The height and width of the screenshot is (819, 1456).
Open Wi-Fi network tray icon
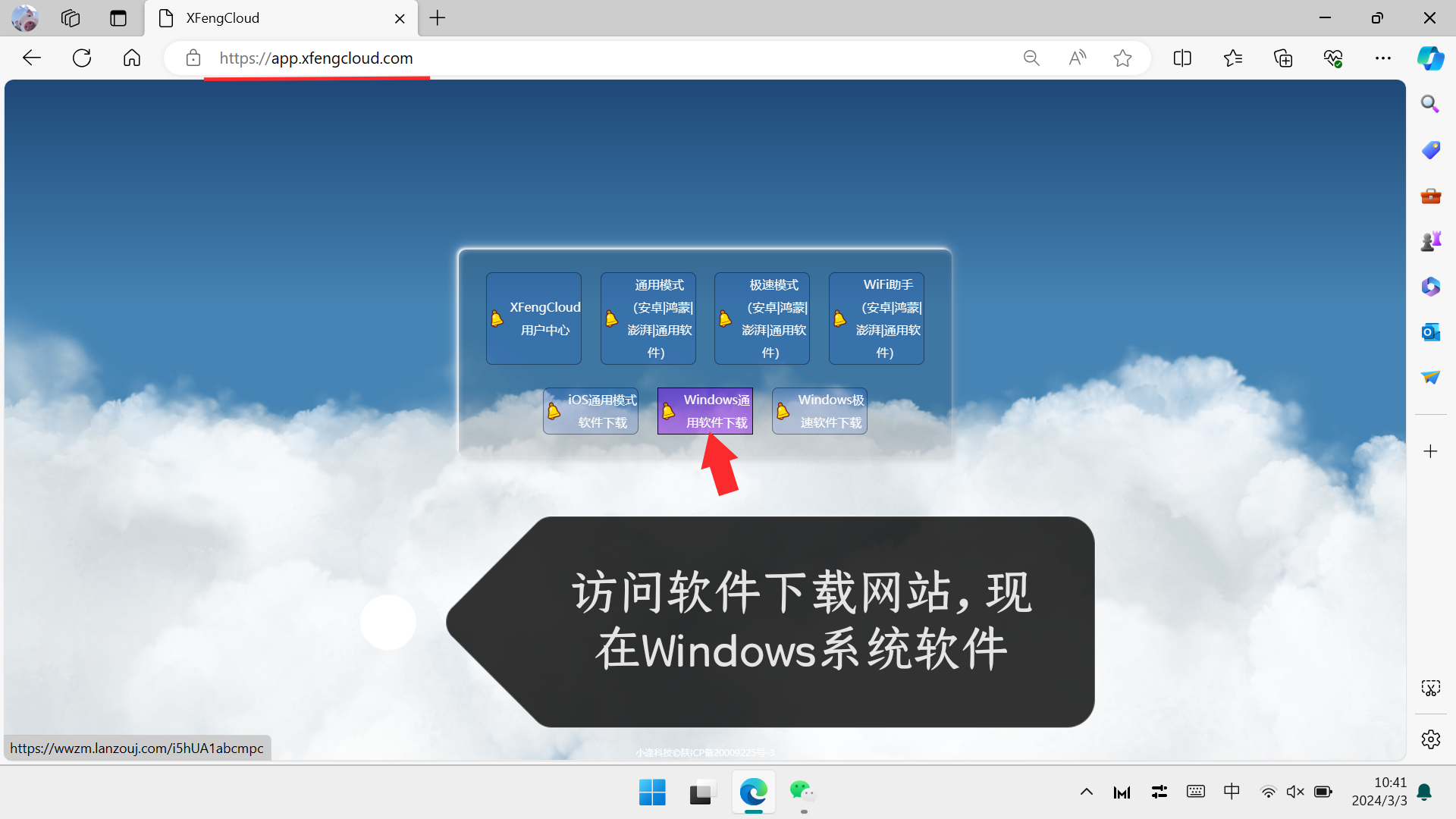point(1268,792)
